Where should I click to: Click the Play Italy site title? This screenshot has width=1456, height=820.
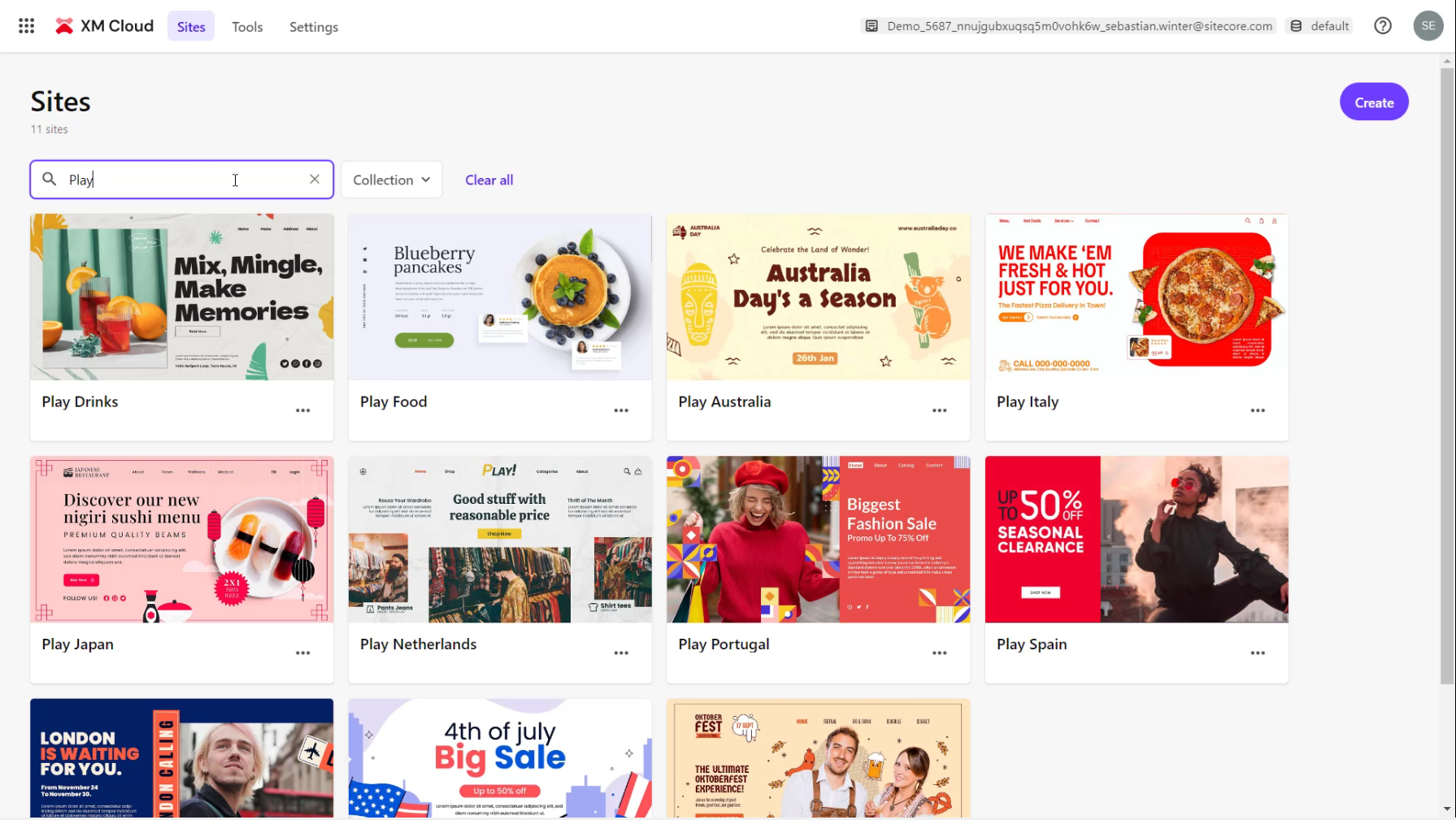click(1028, 401)
